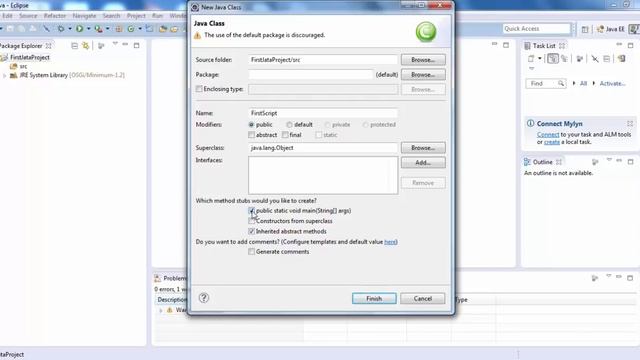The width and height of the screenshot is (640, 360).
Task: Click the 'here' templates configuration link
Action: point(390,242)
